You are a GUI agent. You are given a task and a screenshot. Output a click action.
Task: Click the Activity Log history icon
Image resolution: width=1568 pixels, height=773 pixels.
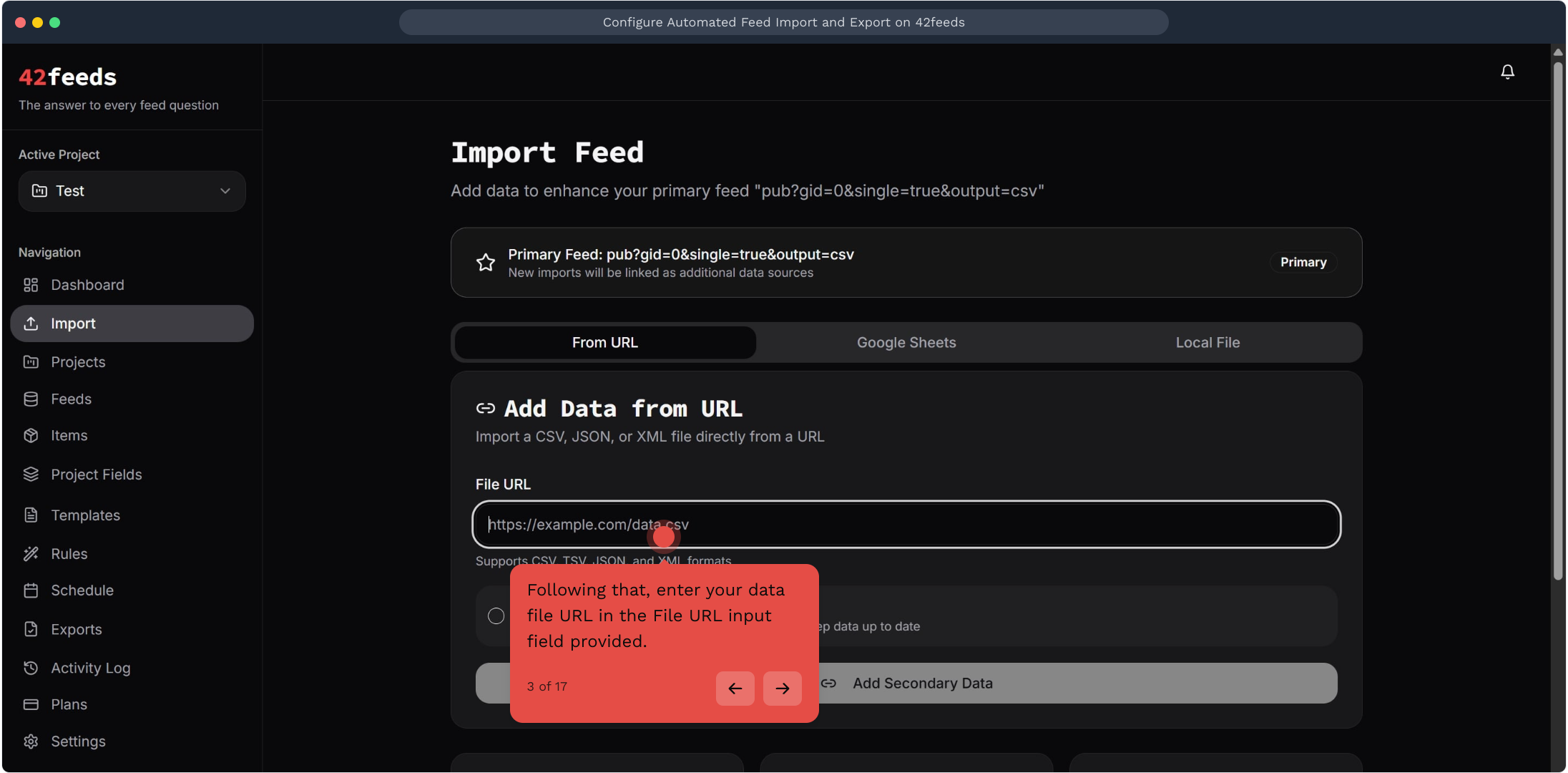(x=31, y=668)
